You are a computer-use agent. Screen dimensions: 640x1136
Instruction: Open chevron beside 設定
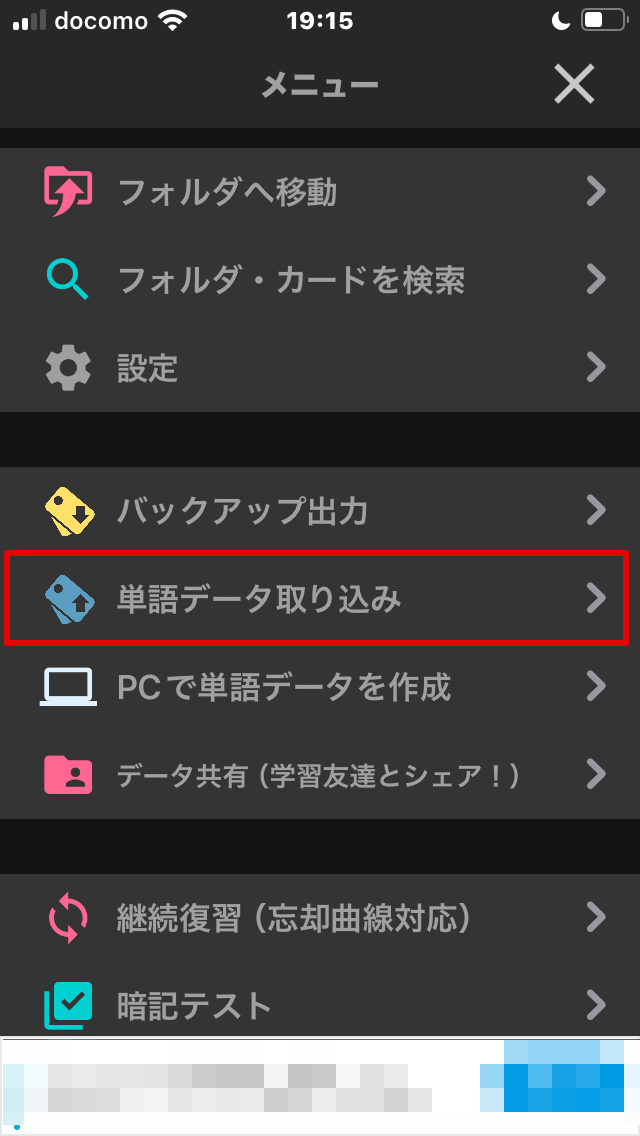pyautogui.click(x=596, y=367)
